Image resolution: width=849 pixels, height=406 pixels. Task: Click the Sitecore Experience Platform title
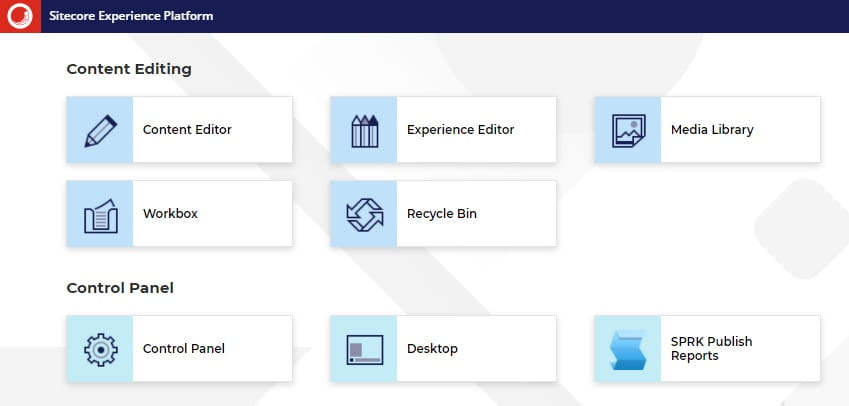(x=131, y=16)
